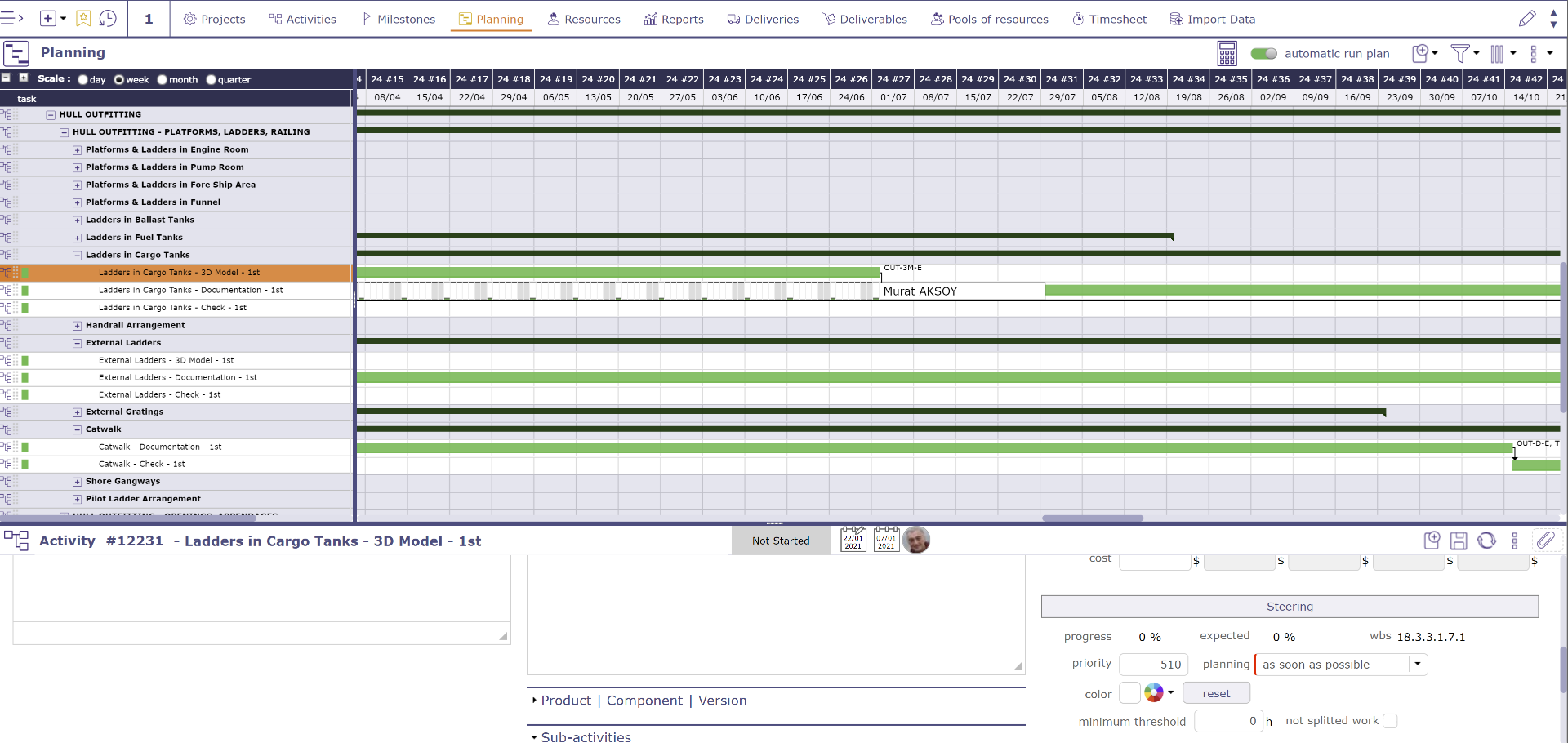Click the priority input field
Screen dimensions: 1568x743
tap(1152, 665)
